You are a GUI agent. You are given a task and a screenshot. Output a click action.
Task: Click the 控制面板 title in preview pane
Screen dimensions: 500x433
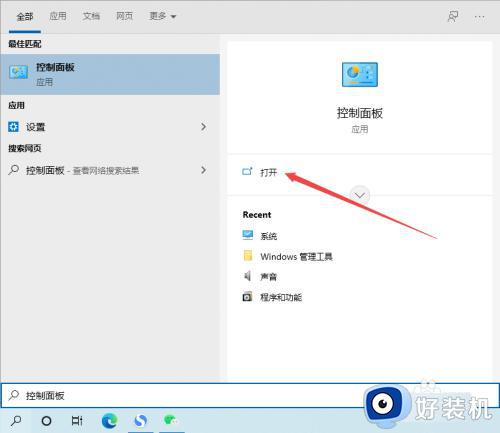[x=360, y=113]
